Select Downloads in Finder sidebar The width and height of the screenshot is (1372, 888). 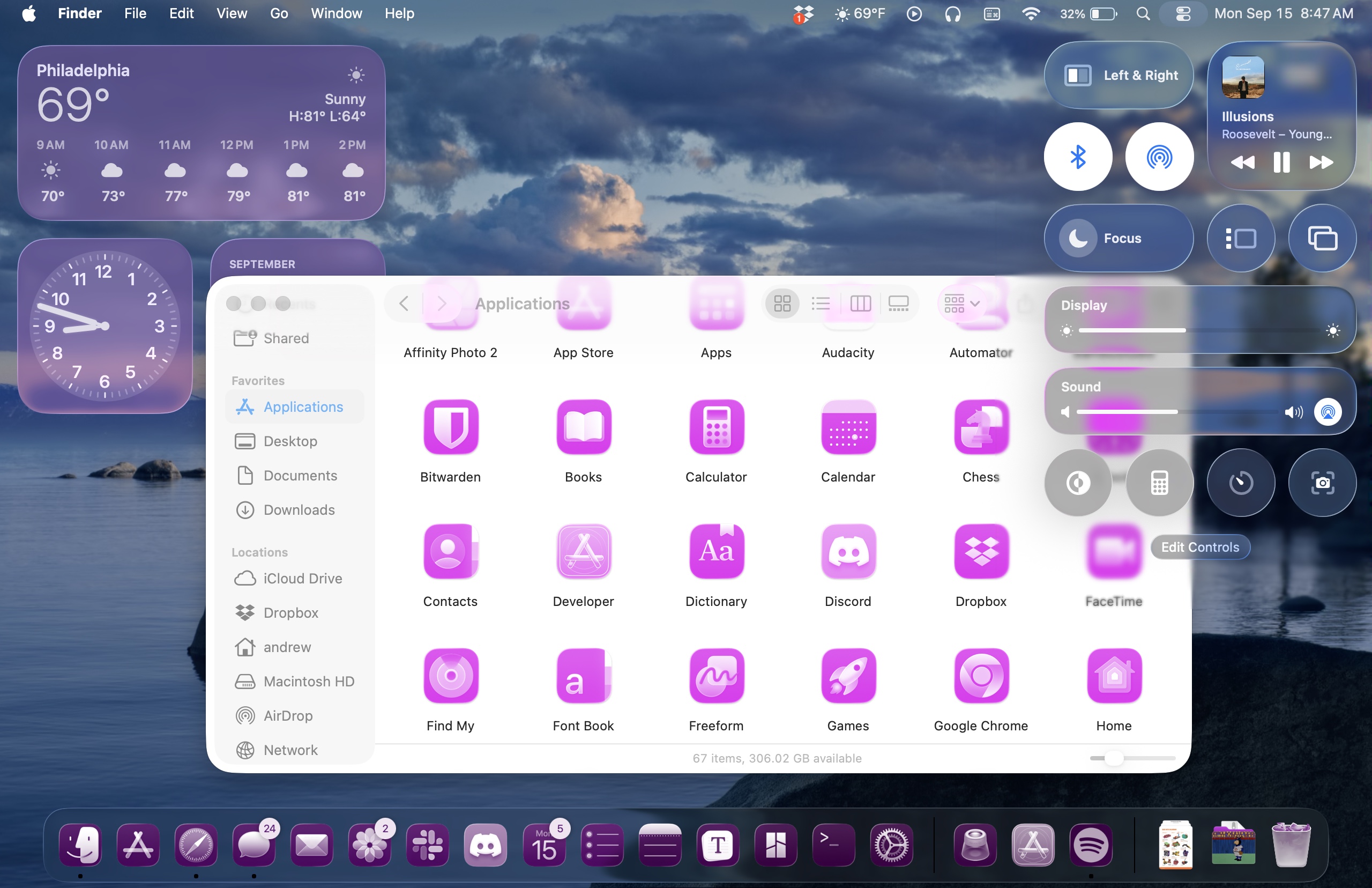299,510
